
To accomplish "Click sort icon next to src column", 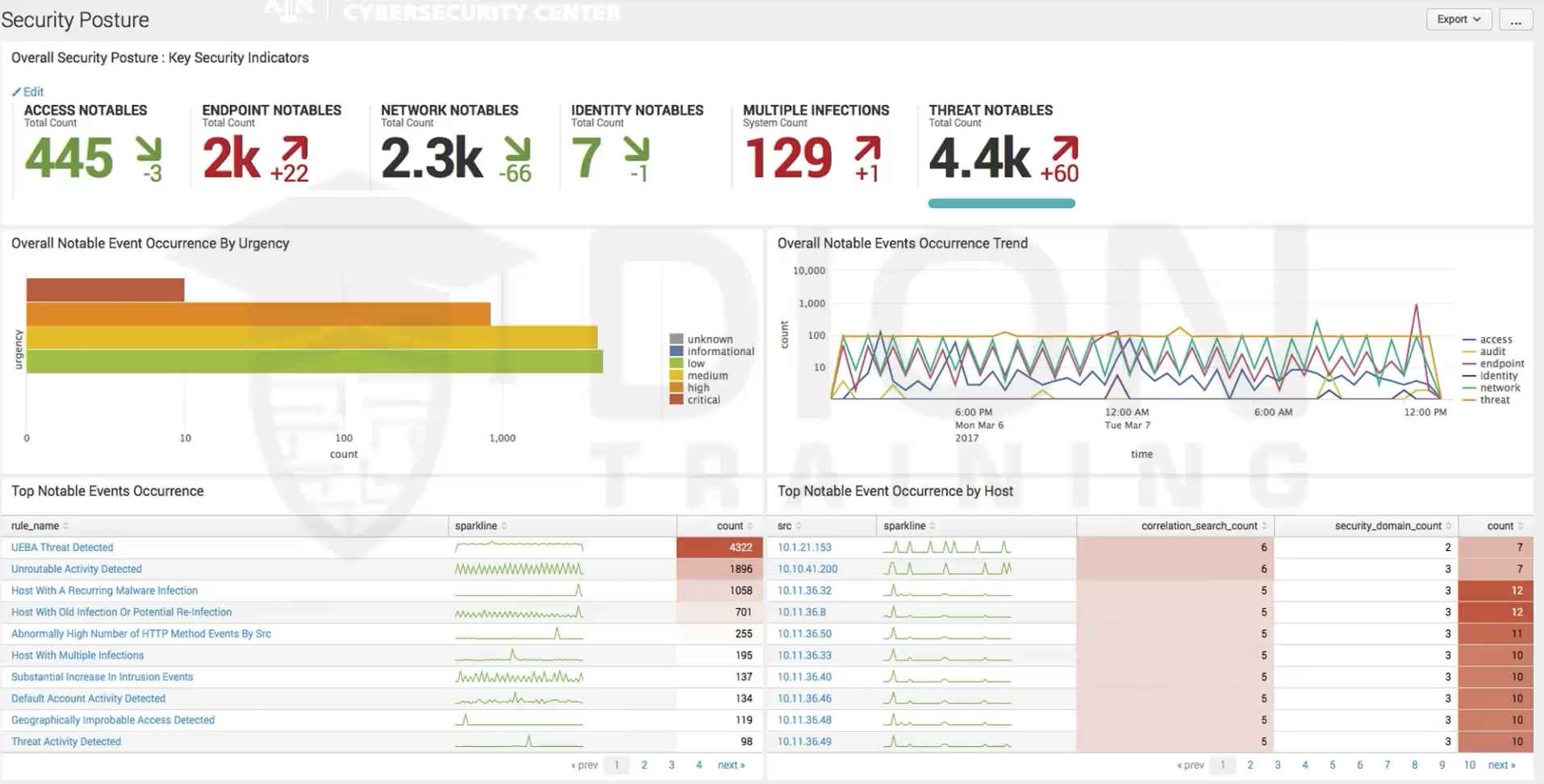I will pos(799,526).
